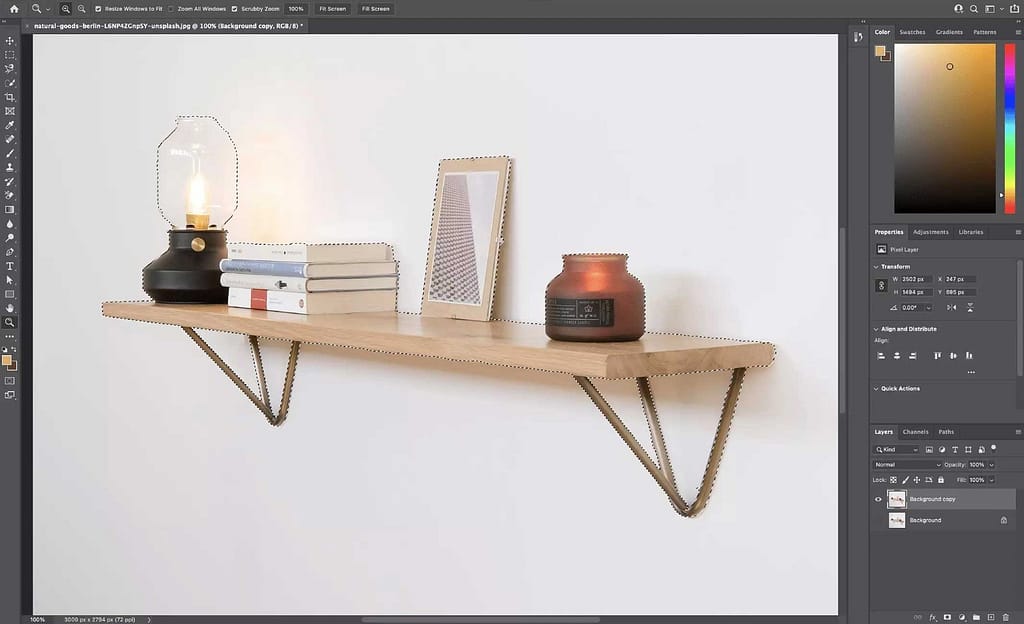Hide the Background copy layer

point(878,499)
